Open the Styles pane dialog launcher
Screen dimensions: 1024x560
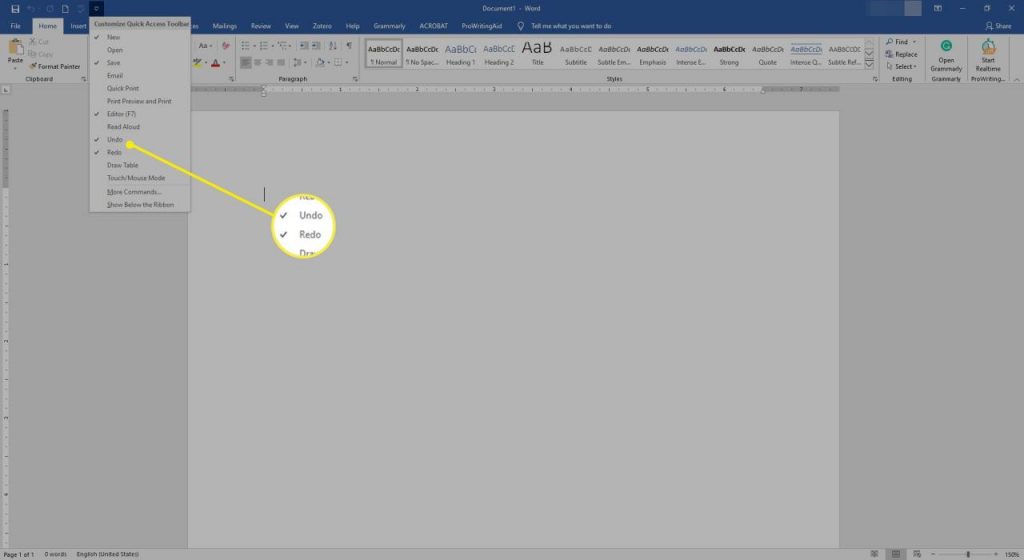875,79
